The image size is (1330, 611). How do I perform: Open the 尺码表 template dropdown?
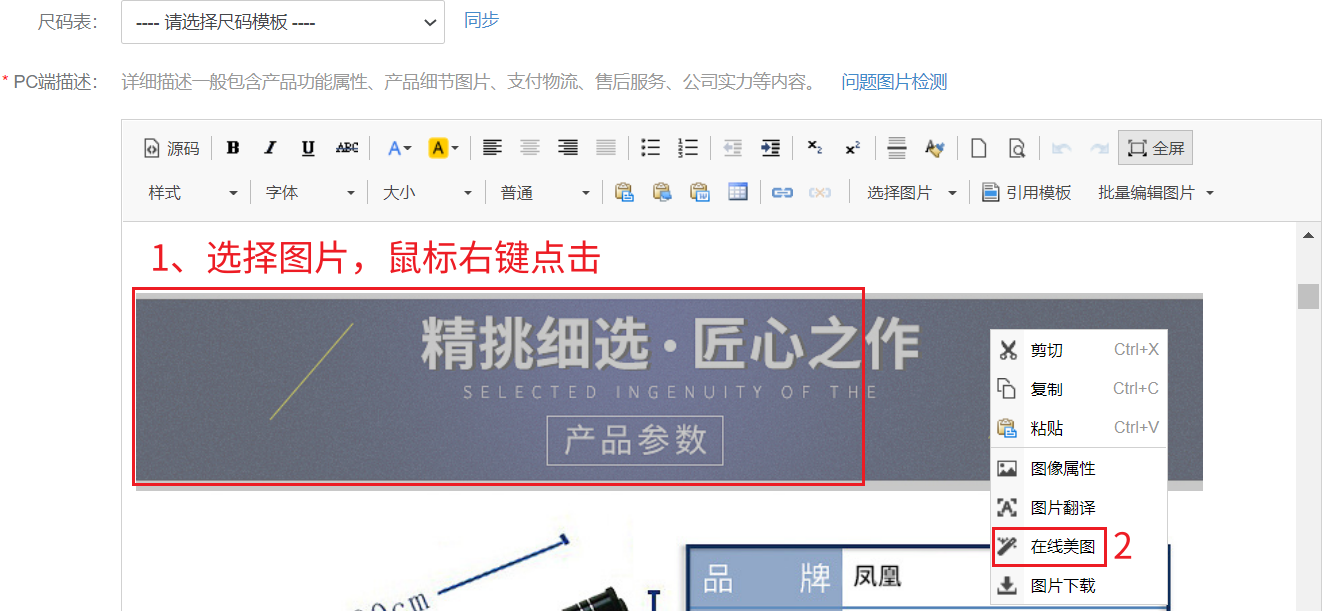pyautogui.click(x=283, y=22)
